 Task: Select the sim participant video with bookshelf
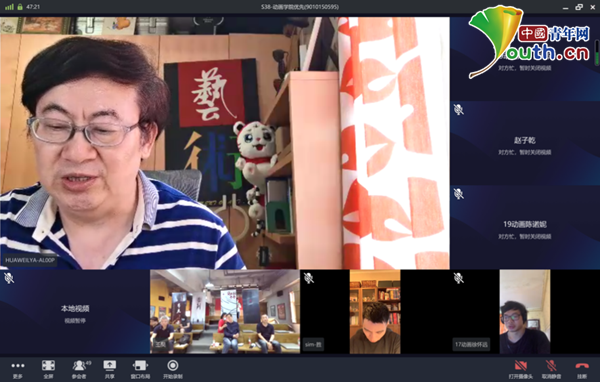coord(375,312)
